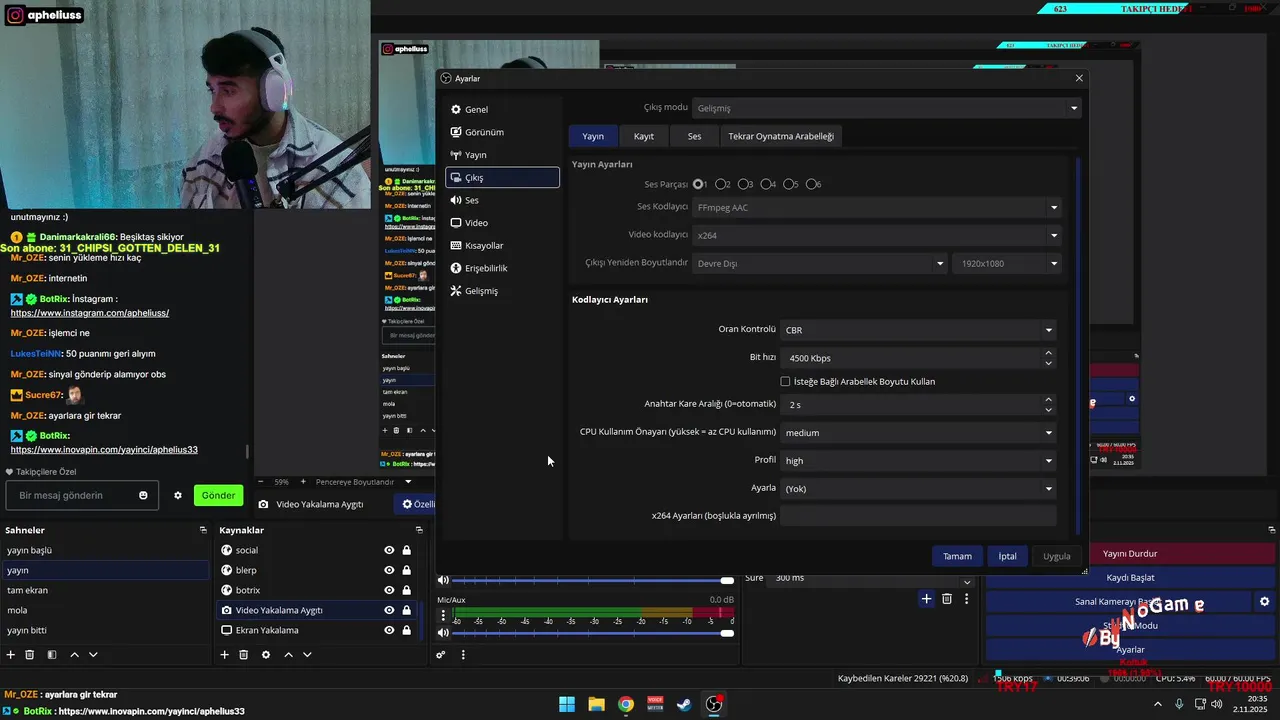Select audio track 3 radio button
Image resolution: width=1280 pixels, height=720 pixels.
(x=744, y=184)
